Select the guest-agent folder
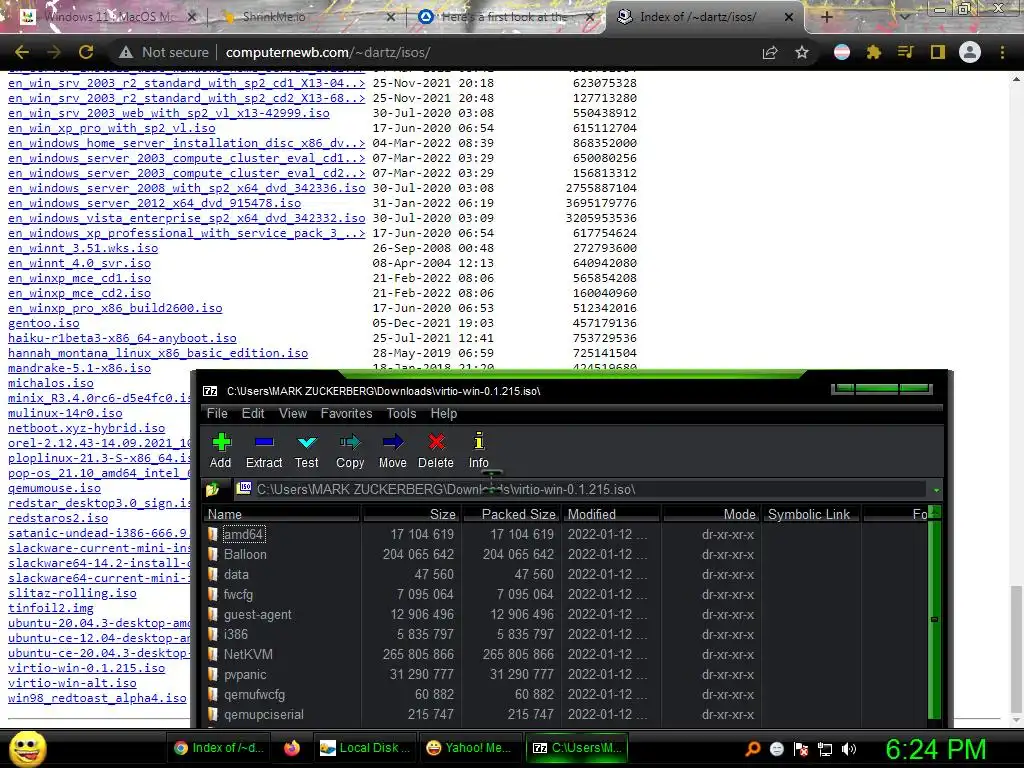1024x768 pixels. tap(257, 615)
